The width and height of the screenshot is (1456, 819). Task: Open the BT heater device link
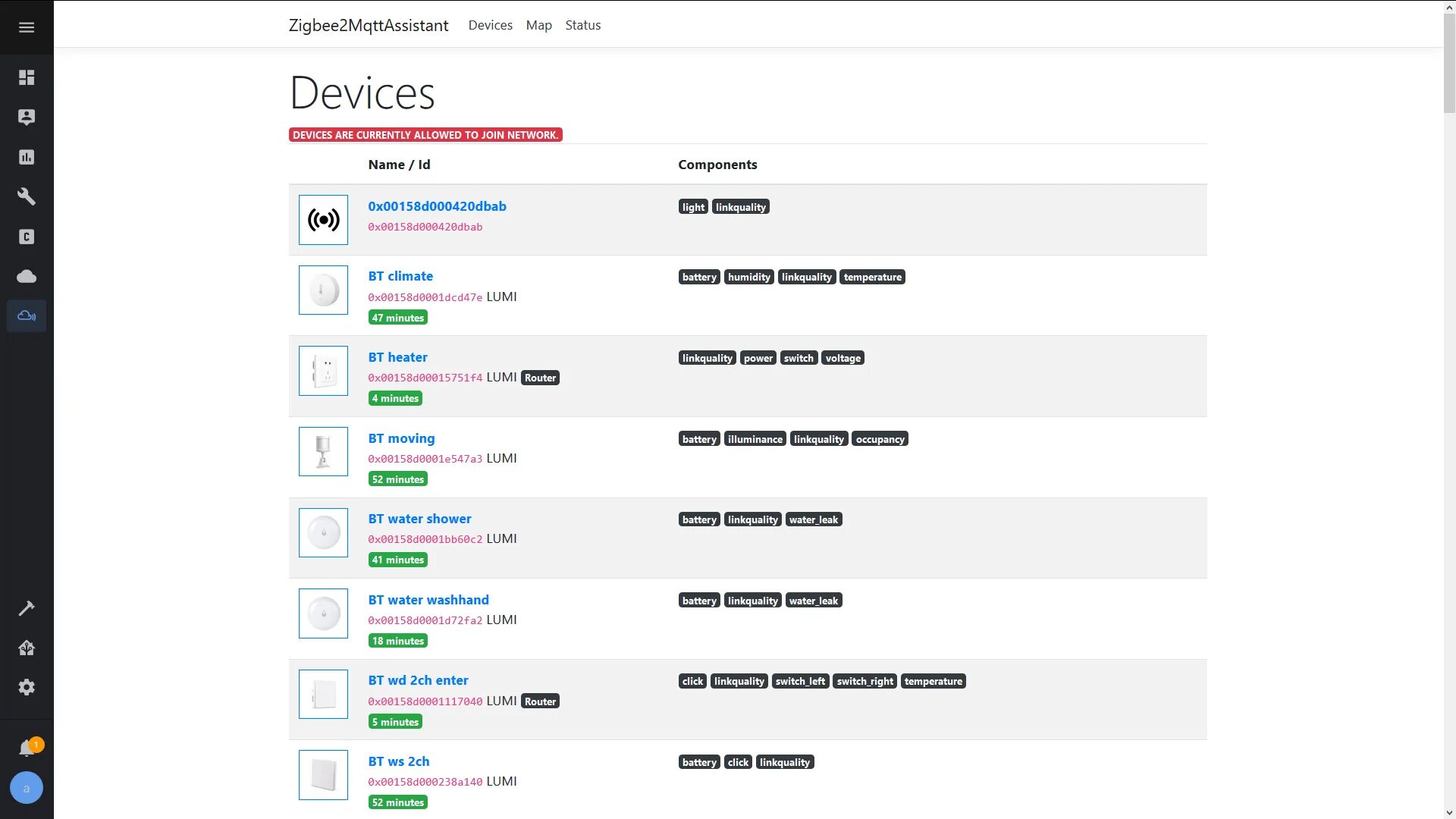[397, 357]
